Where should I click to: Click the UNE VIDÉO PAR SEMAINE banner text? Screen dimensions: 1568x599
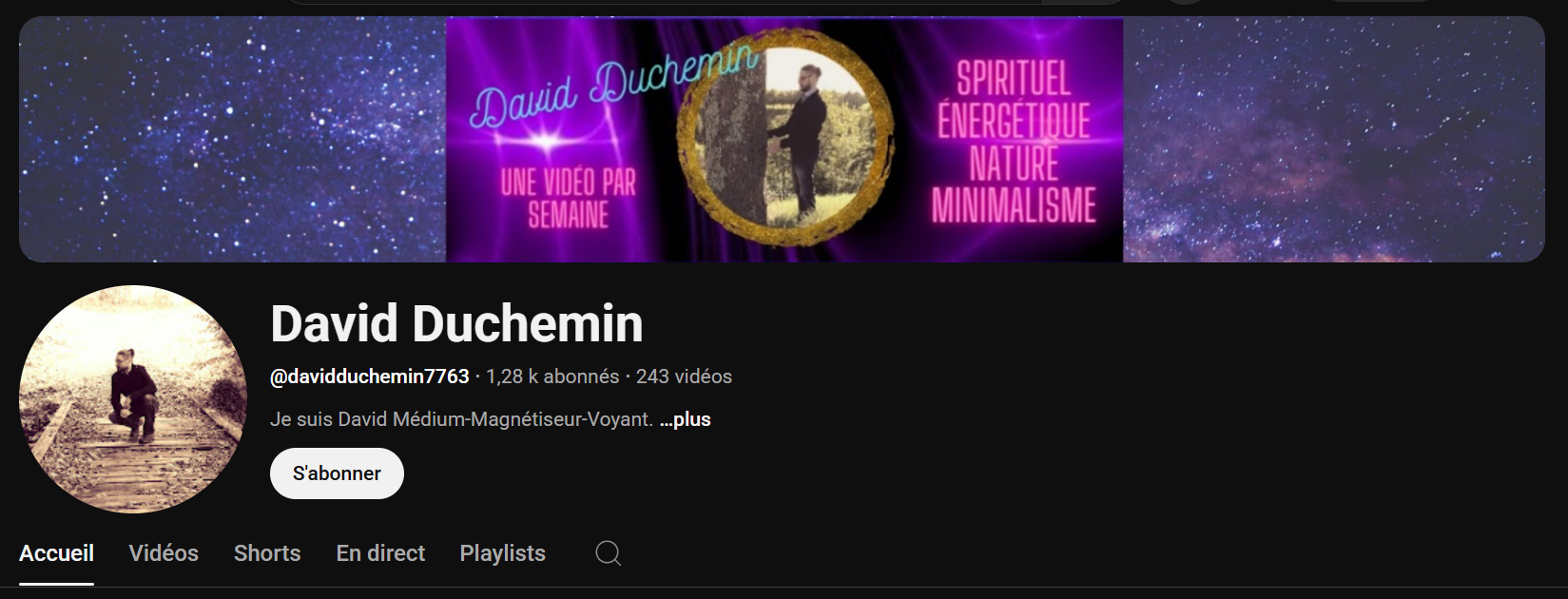(x=569, y=199)
